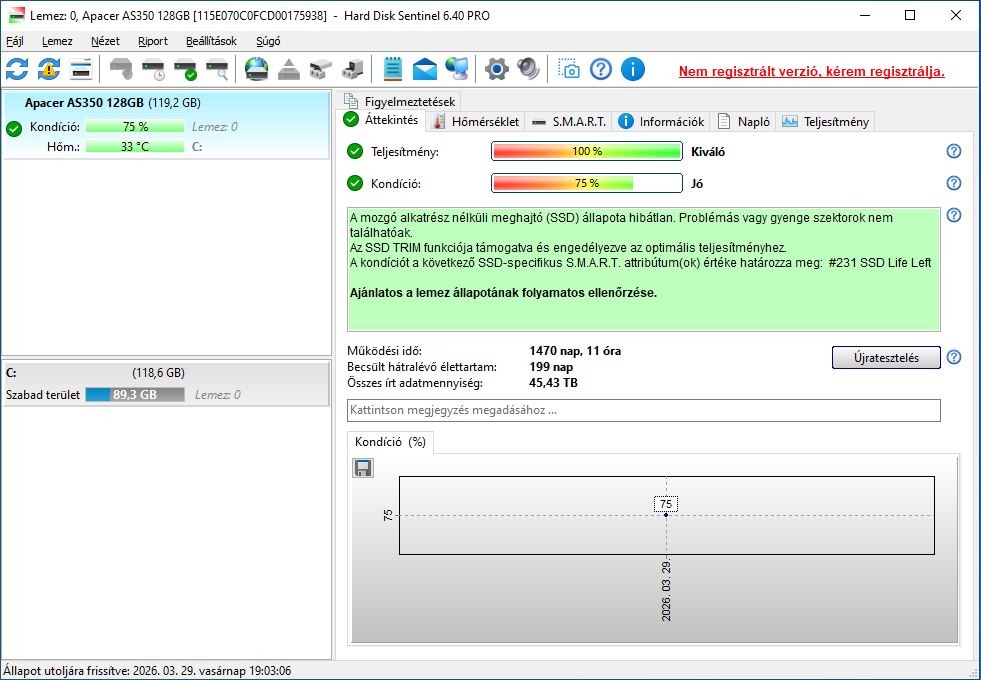Open the Riport menu
The width and height of the screenshot is (981, 680).
tap(153, 41)
